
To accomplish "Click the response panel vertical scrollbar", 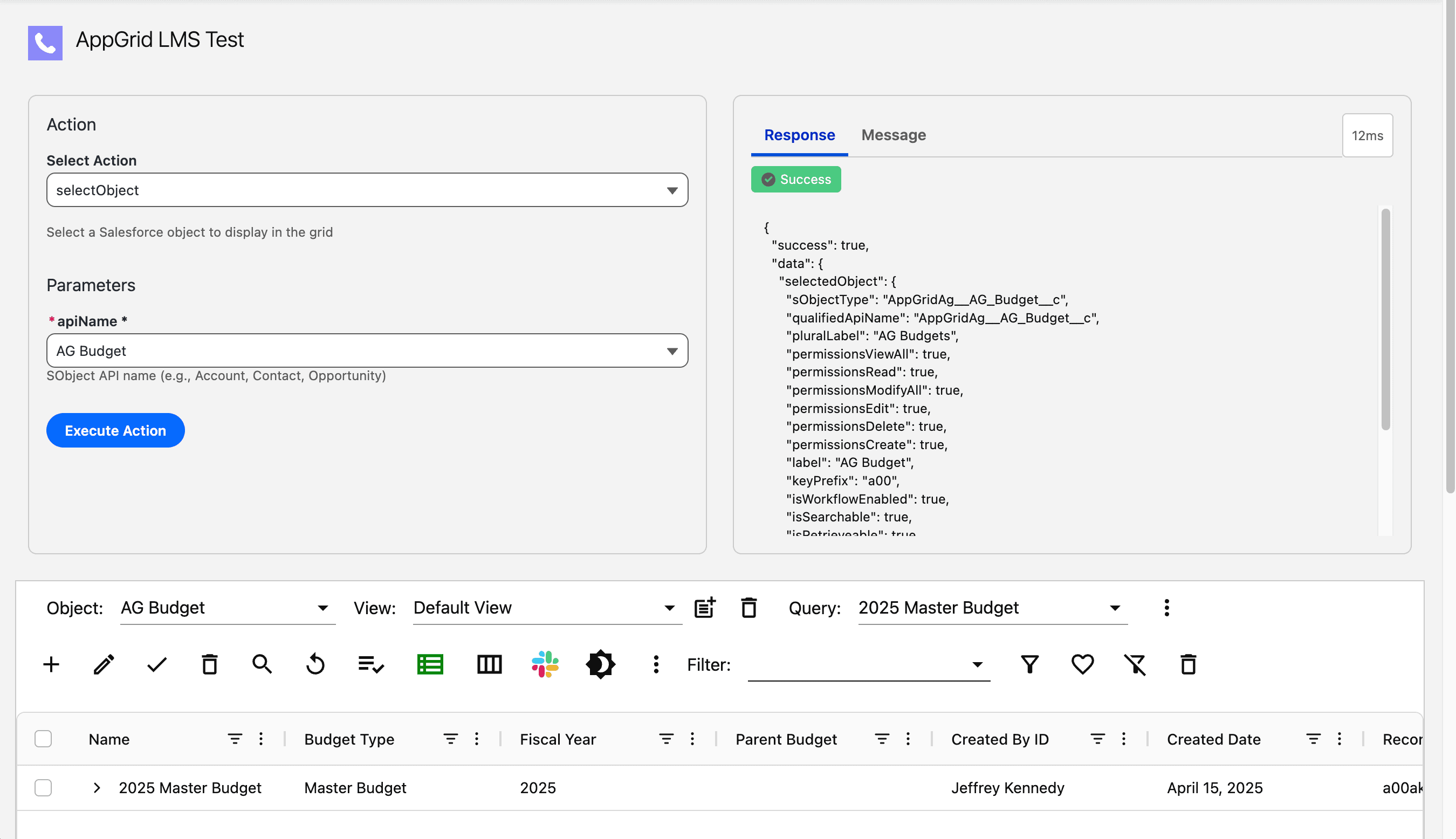I will coord(1385,320).
